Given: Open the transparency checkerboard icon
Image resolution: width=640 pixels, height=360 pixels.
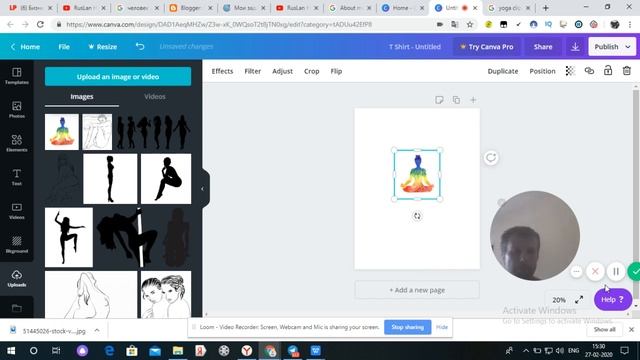Looking at the screenshot, I should 570,71.
